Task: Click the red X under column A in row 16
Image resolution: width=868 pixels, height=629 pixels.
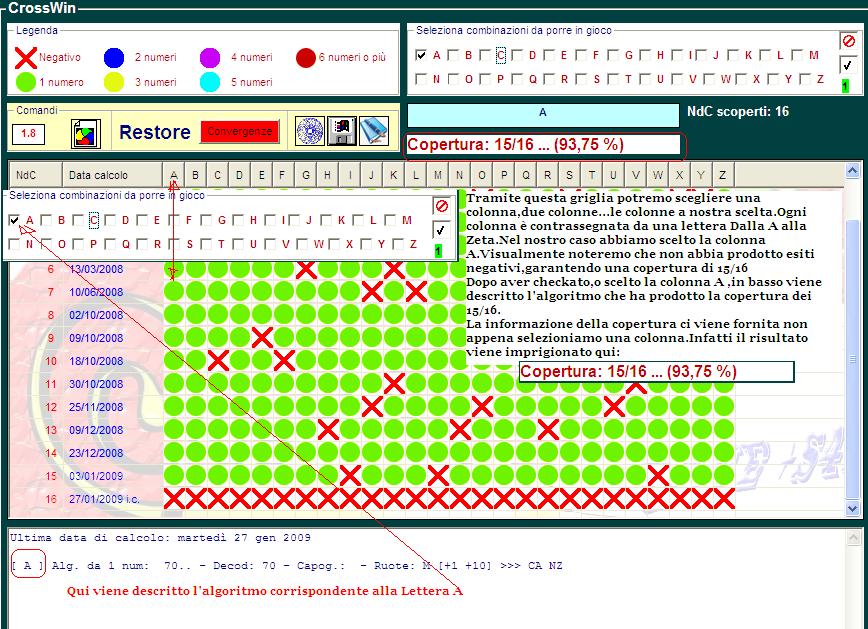Action: point(174,498)
